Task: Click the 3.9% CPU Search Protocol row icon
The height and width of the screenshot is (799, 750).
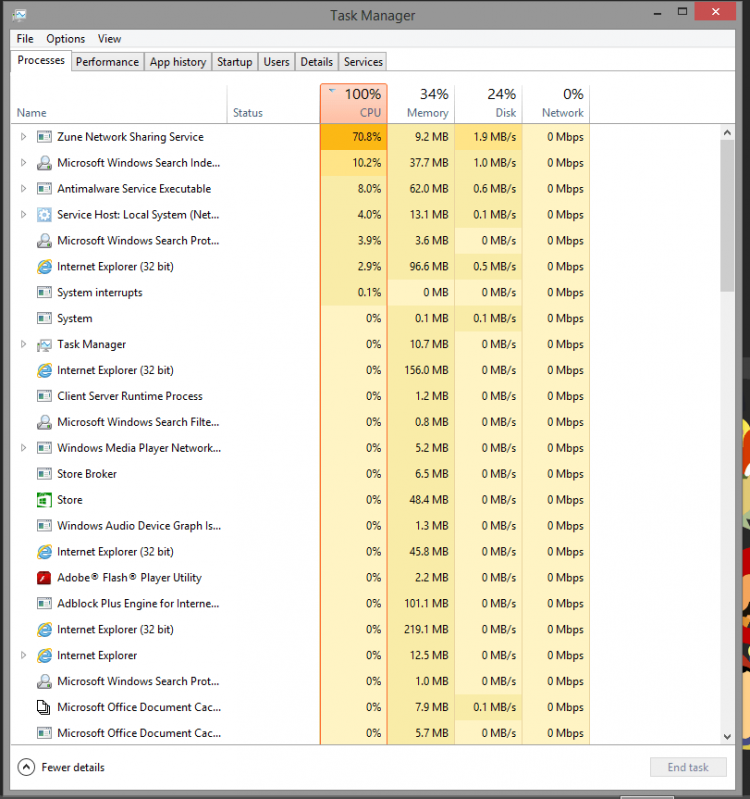Action: 44,241
